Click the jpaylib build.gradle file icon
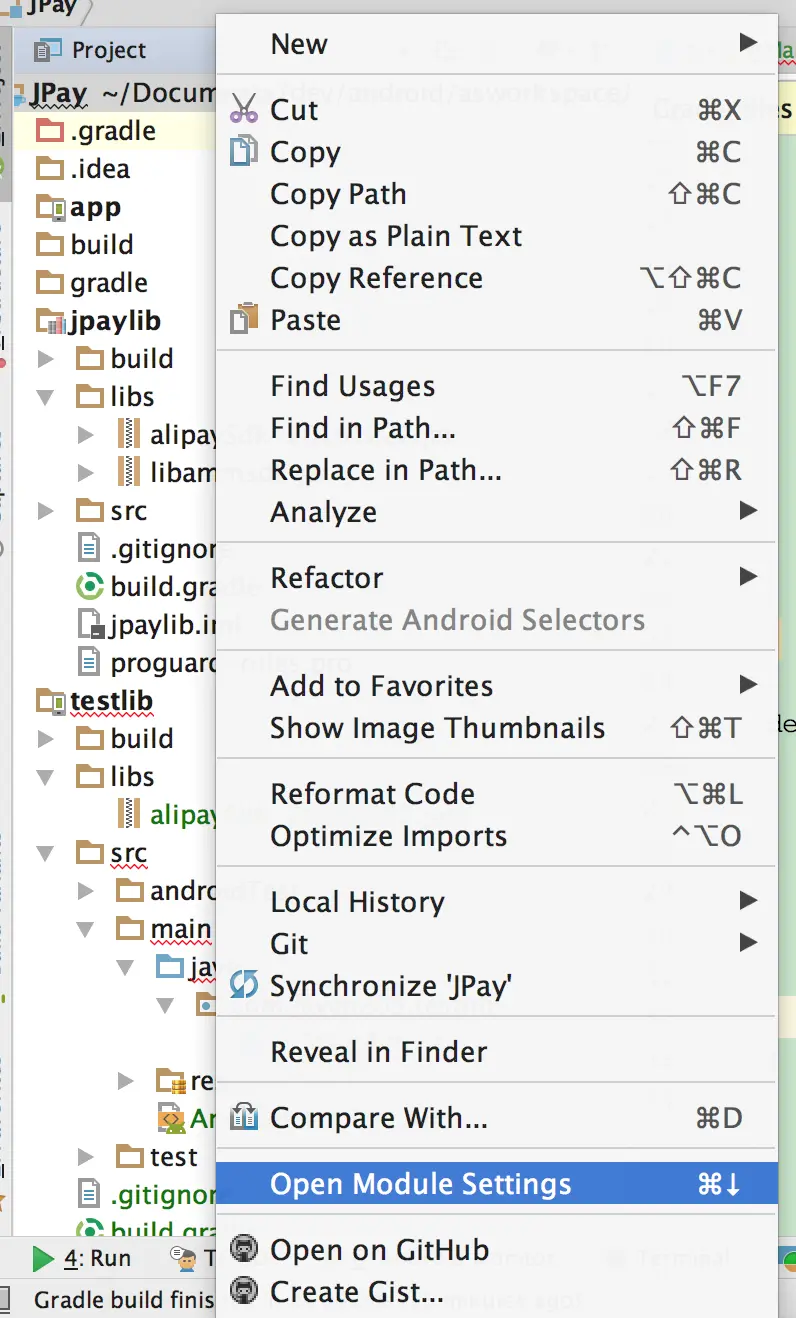This screenshot has height=1318, width=796. coord(90,587)
